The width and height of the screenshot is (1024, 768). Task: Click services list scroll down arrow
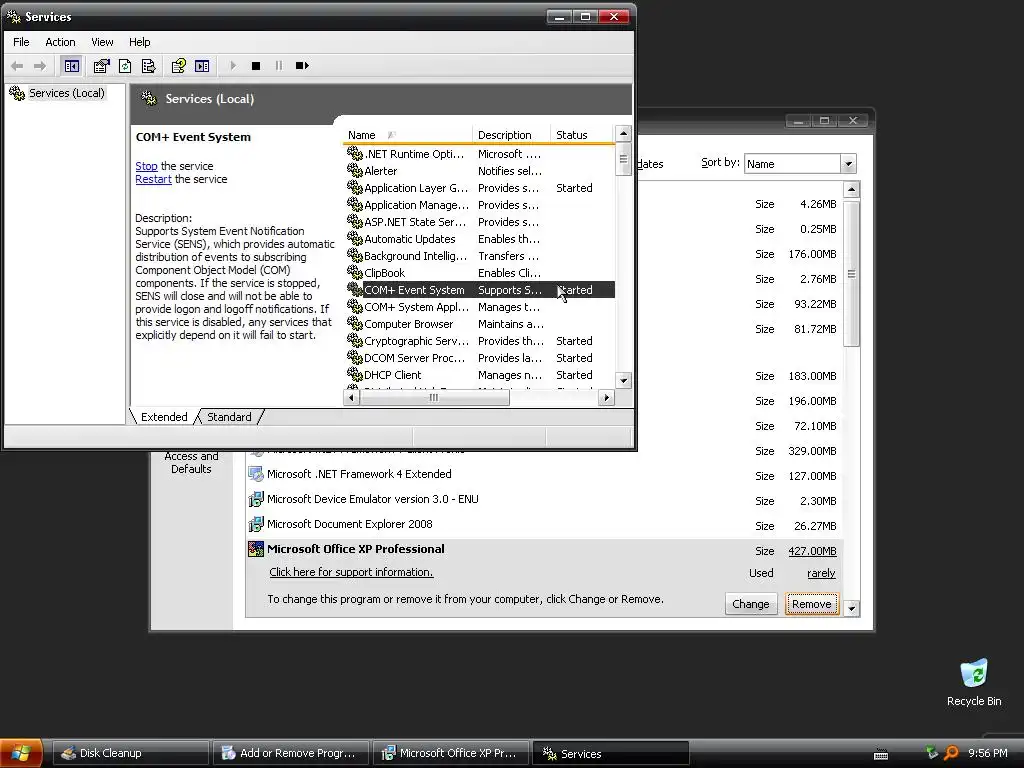[624, 380]
